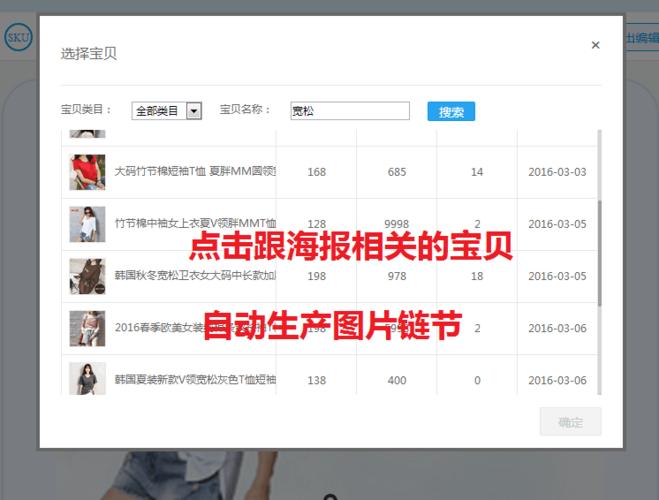Screen dimensions: 659x500
Task: Click the stock cell 978
Action: (397, 276)
